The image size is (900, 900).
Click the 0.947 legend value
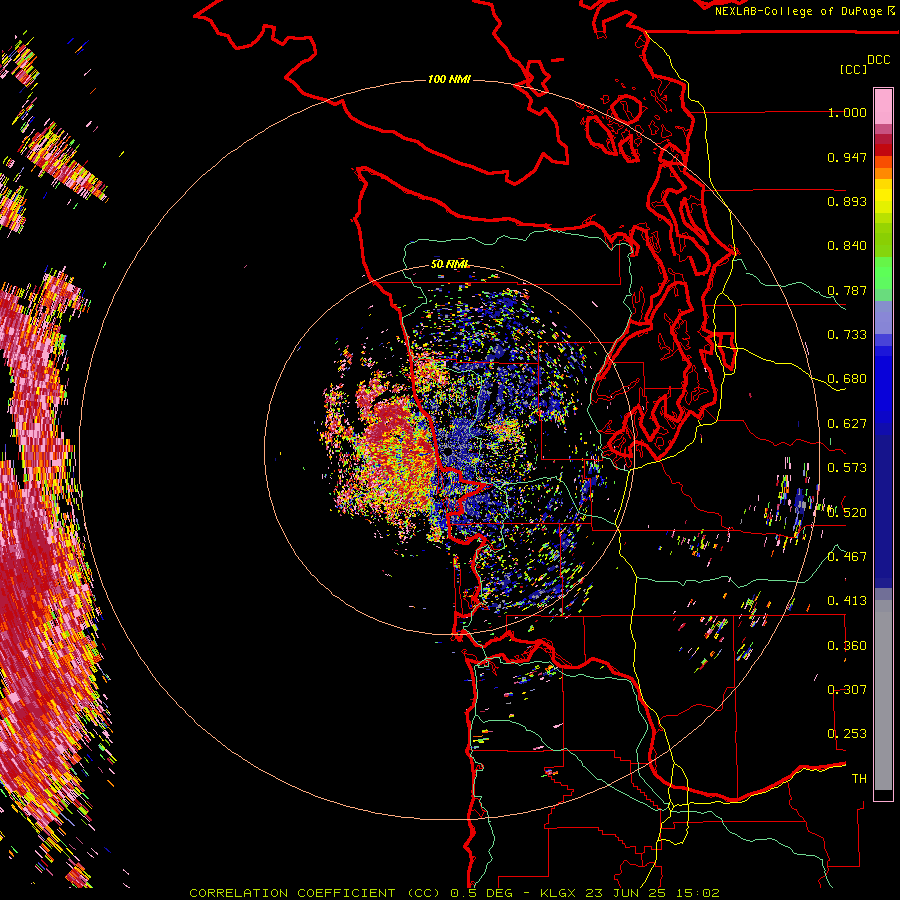(x=847, y=157)
